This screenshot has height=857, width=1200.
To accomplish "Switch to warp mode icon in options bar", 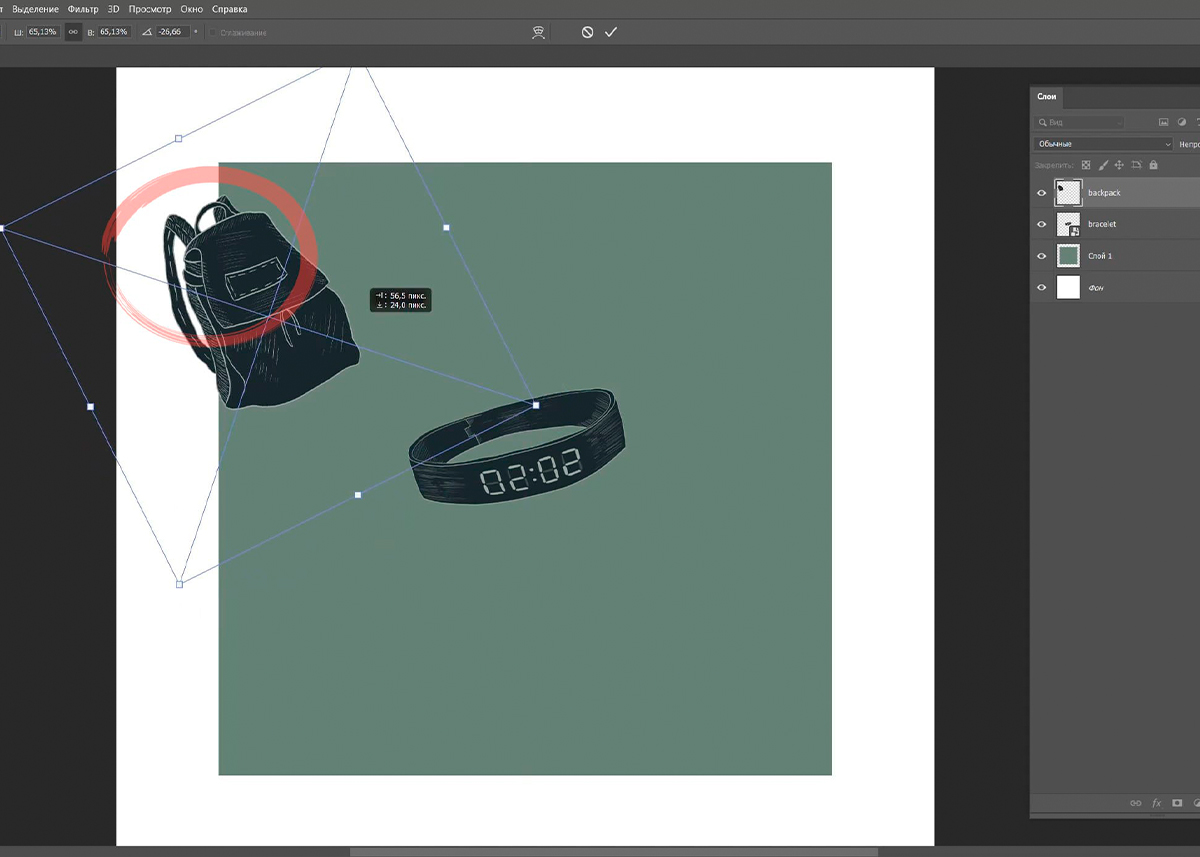I will point(538,32).
